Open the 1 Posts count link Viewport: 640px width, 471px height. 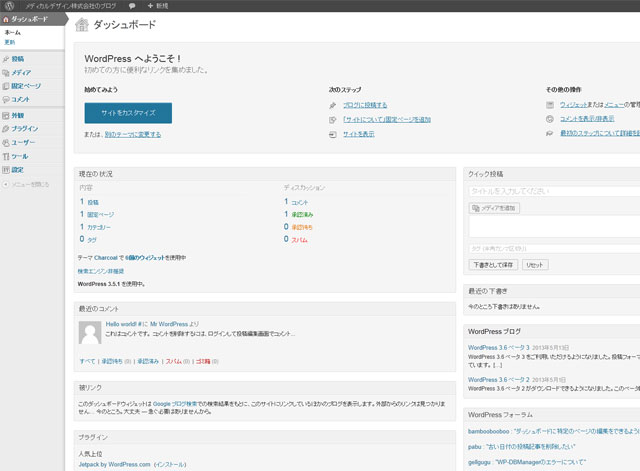click(89, 202)
